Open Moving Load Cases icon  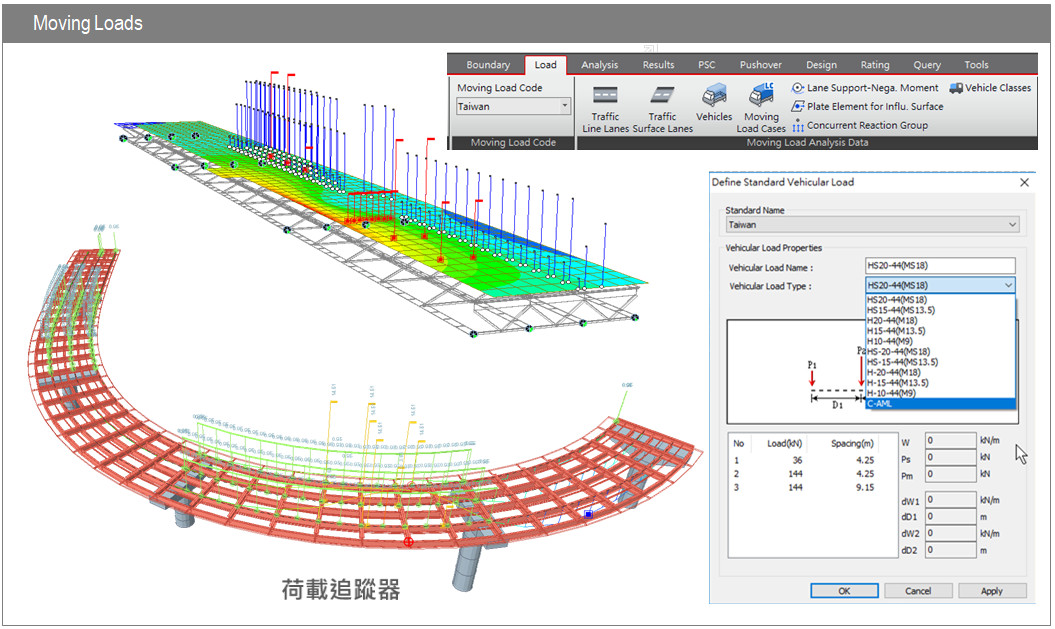click(x=761, y=97)
